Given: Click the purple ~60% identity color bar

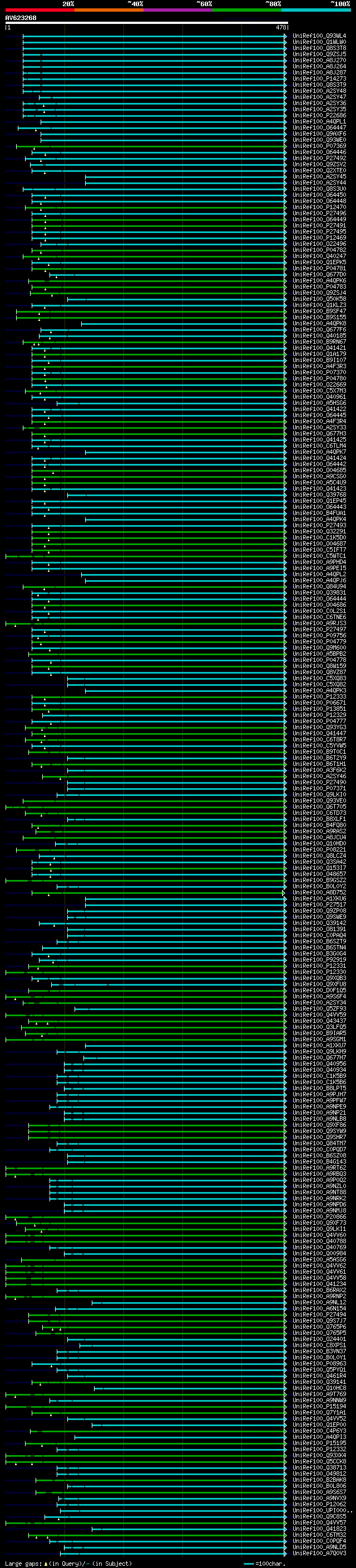Looking at the screenshot, I should (179, 10).
